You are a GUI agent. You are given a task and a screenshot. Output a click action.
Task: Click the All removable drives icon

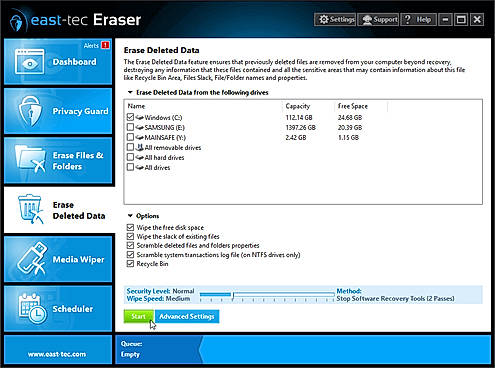[x=140, y=147]
